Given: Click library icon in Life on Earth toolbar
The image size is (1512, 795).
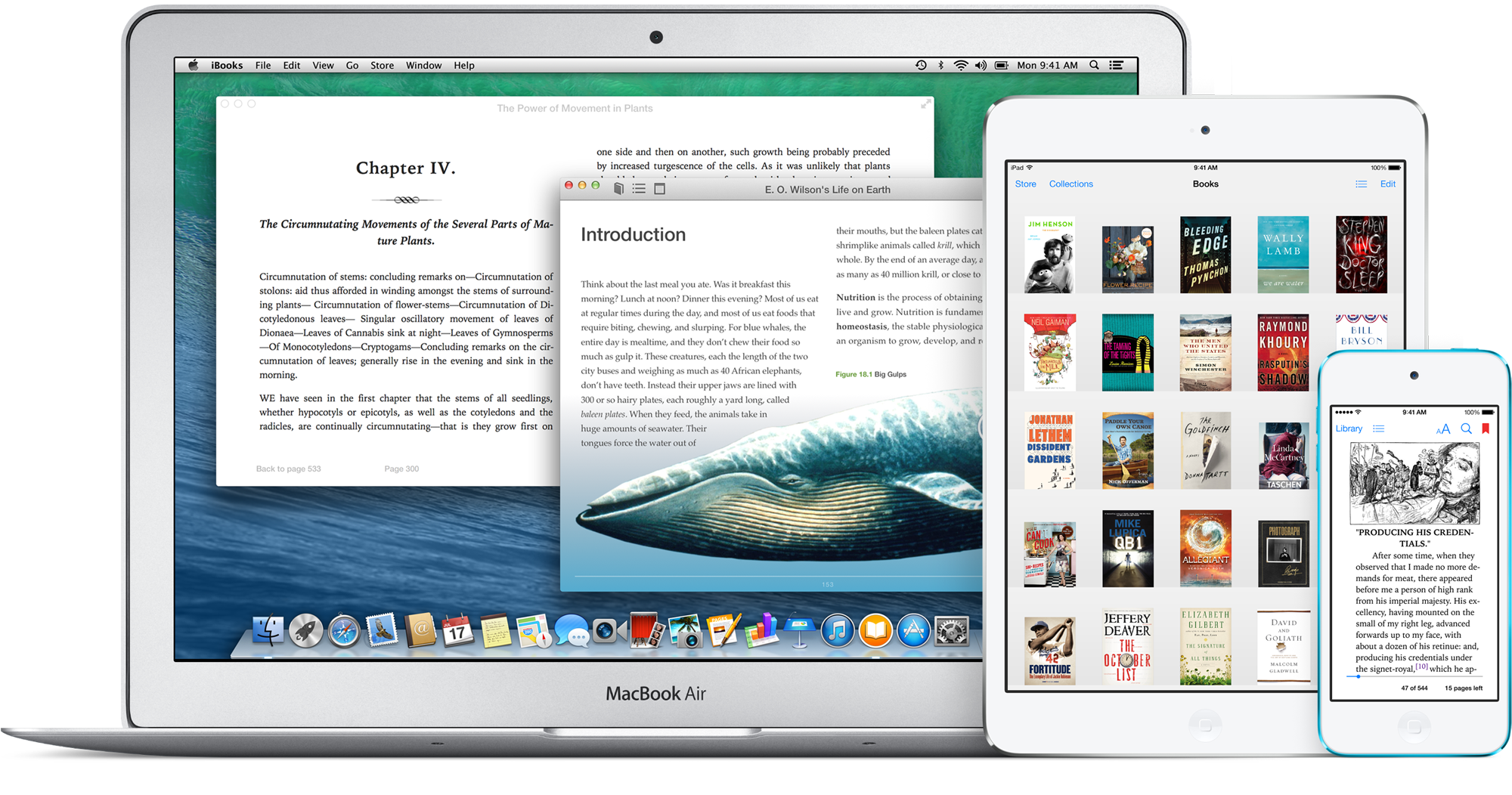Looking at the screenshot, I should point(618,189).
